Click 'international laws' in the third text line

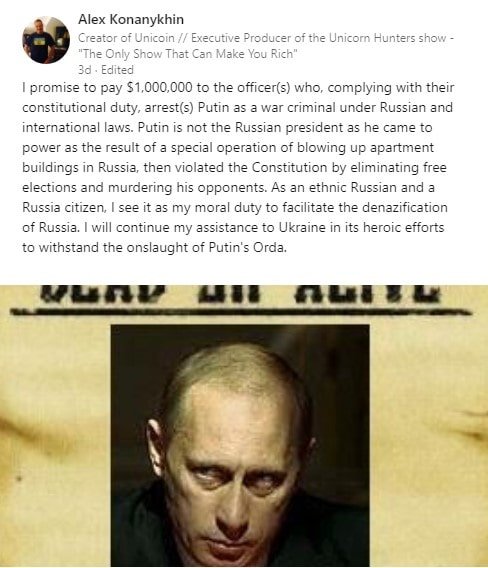pyautogui.click(x=78, y=128)
